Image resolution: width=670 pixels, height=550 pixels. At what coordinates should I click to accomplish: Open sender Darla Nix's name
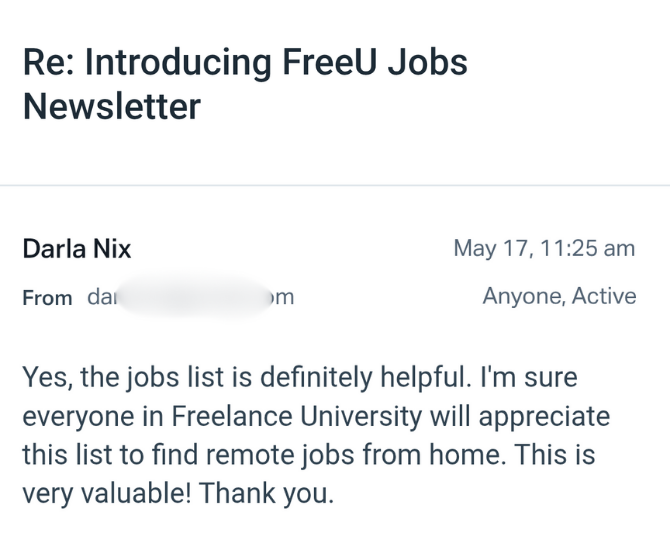tap(76, 248)
